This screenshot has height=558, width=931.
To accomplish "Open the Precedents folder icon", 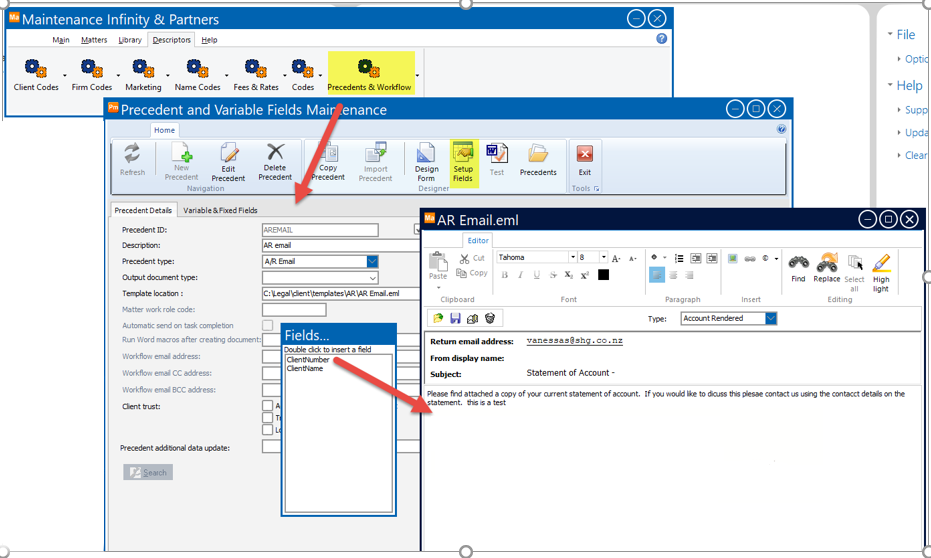I will 538,159.
